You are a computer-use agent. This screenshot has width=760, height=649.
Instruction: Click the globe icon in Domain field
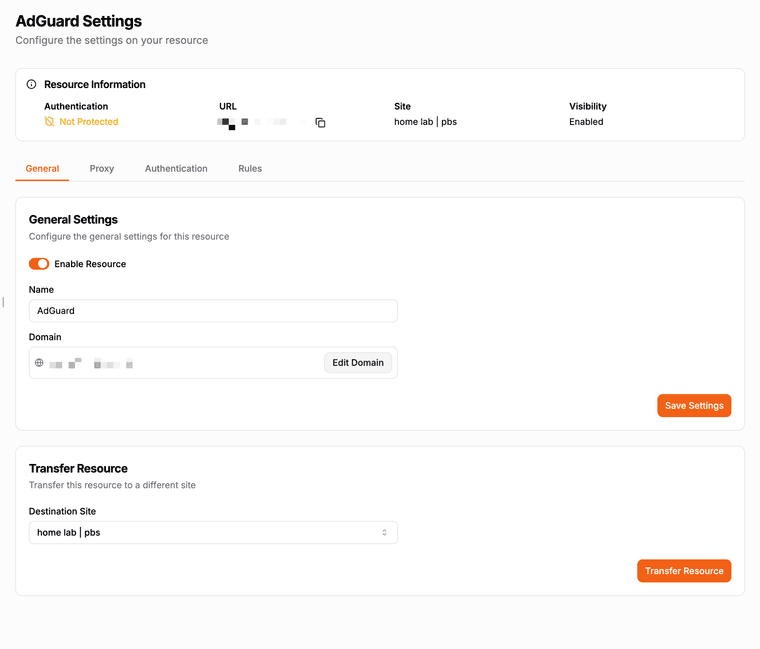[39, 363]
